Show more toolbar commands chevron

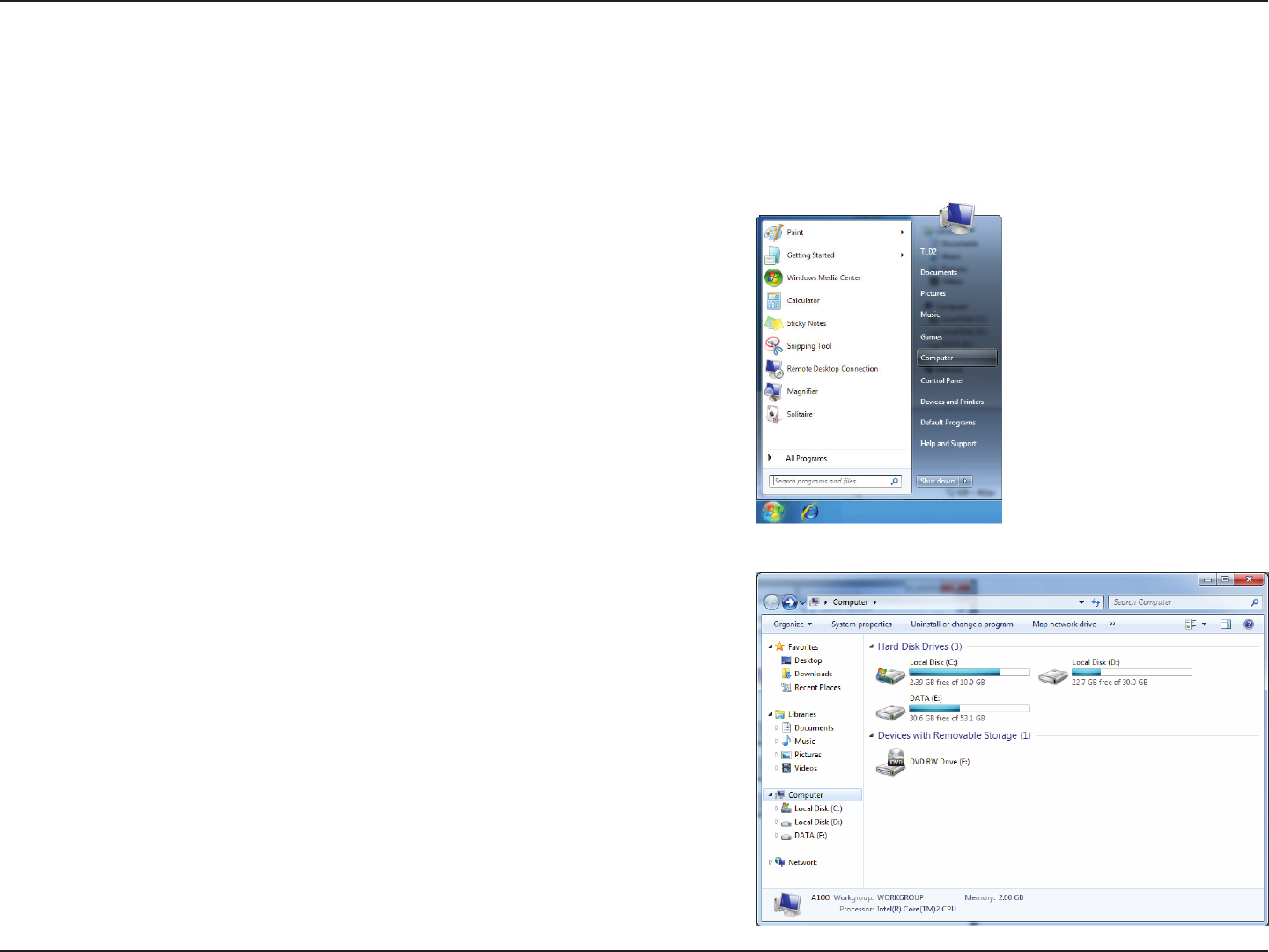pyautogui.click(x=1112, y=624)
